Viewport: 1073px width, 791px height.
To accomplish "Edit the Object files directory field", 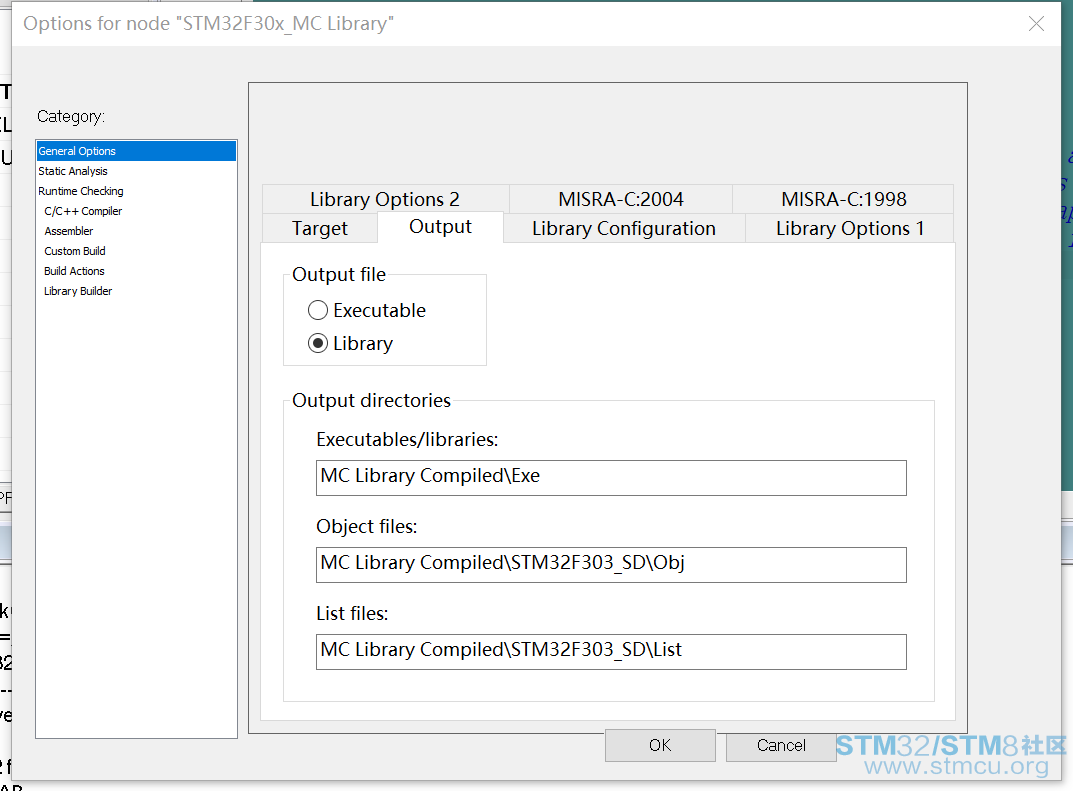I will [611, 565].
